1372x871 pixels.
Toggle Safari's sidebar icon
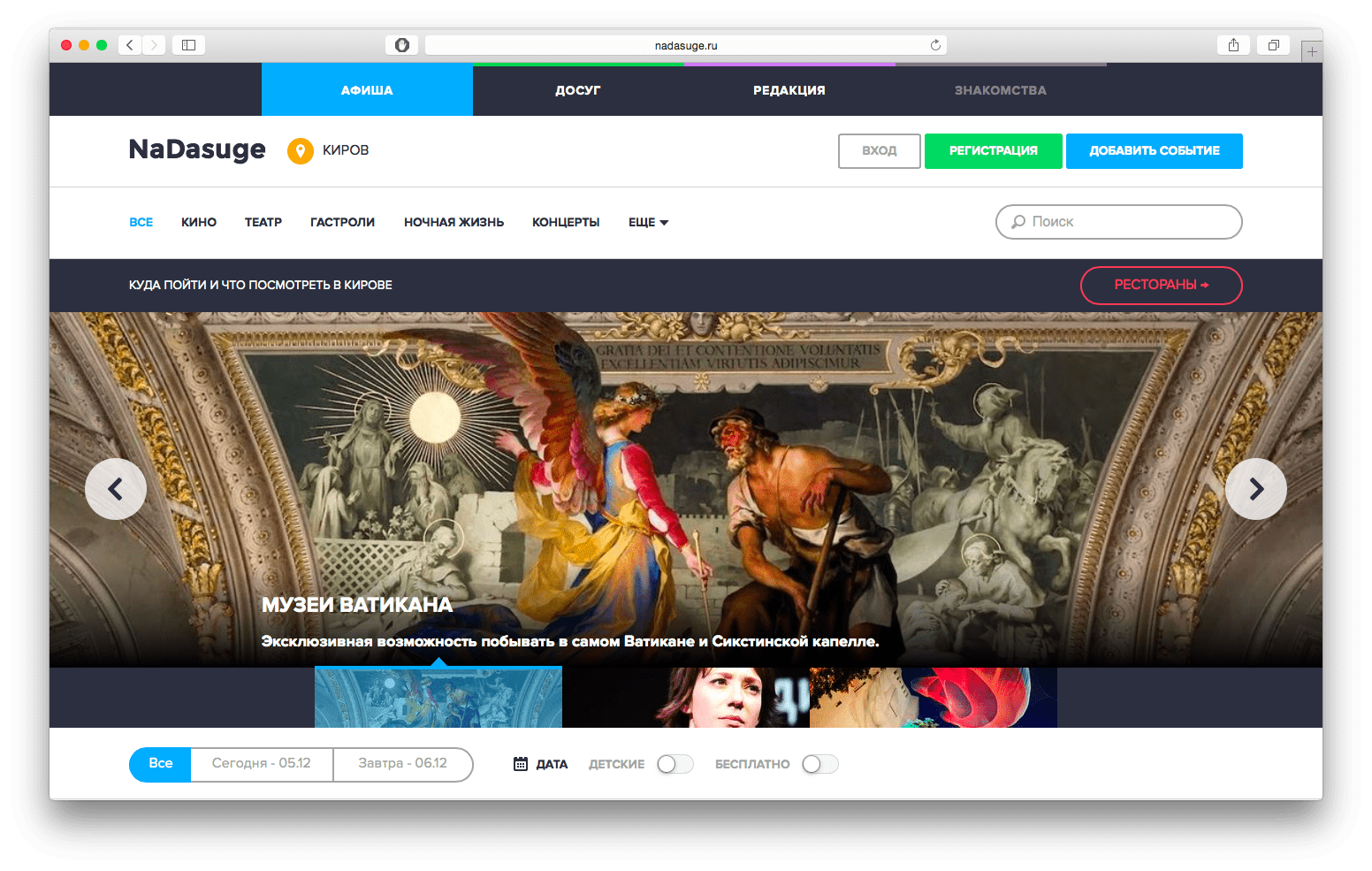click(x=188, y=45)
